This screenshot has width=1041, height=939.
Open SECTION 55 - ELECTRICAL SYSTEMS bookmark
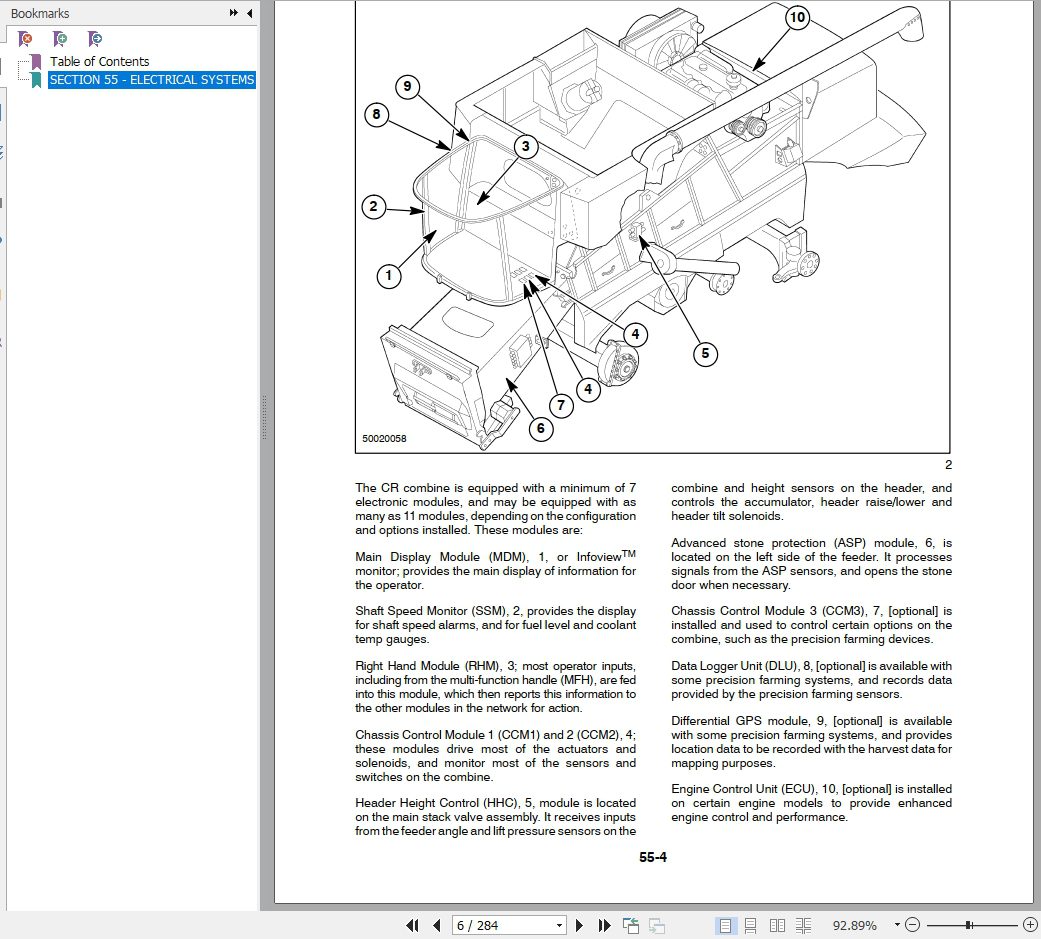pos(152,80)
